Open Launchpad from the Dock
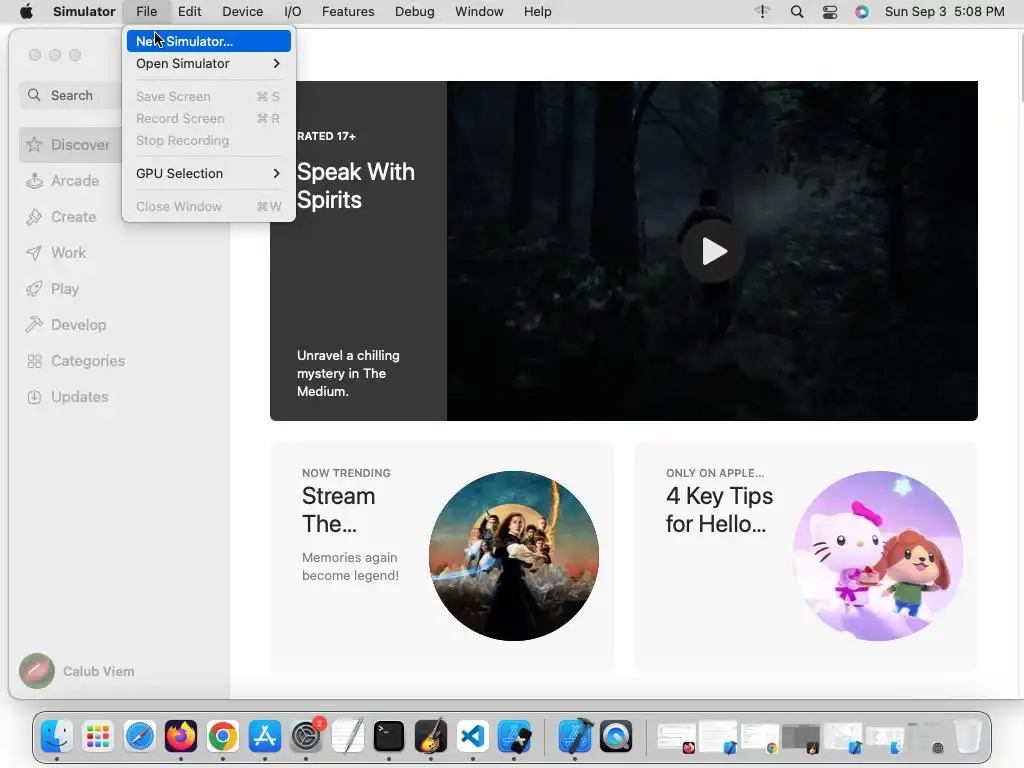 click(98, 737)
